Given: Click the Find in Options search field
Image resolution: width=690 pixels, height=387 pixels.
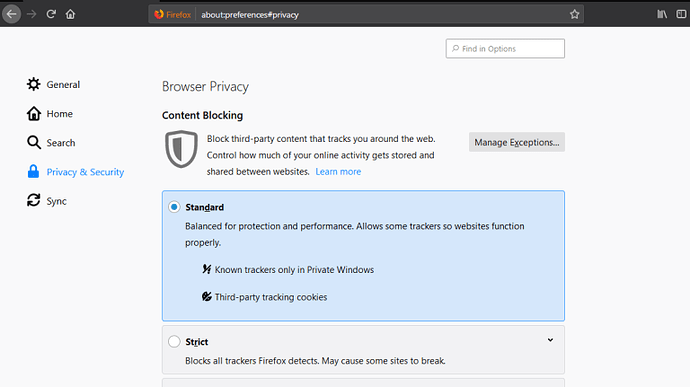Looking at the screenshot, I should (505, 48).
